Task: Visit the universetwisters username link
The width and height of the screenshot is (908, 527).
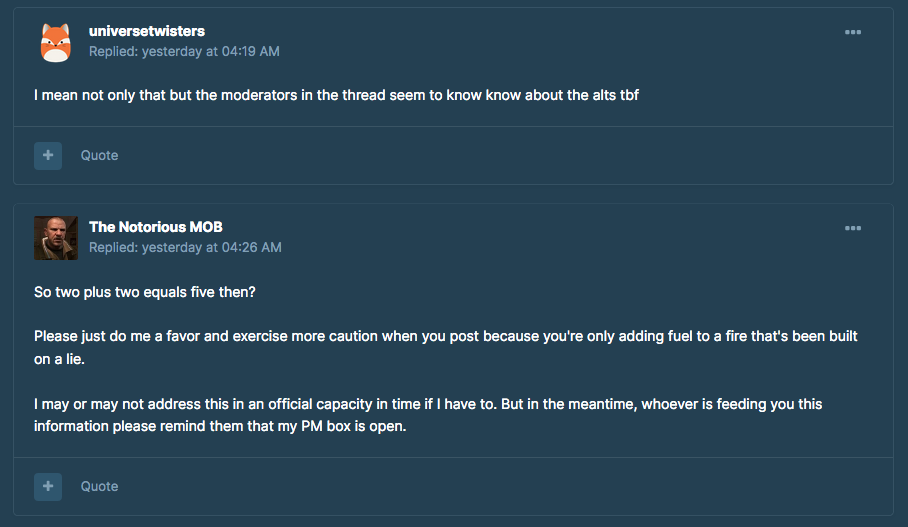Action: click(147, 31)
